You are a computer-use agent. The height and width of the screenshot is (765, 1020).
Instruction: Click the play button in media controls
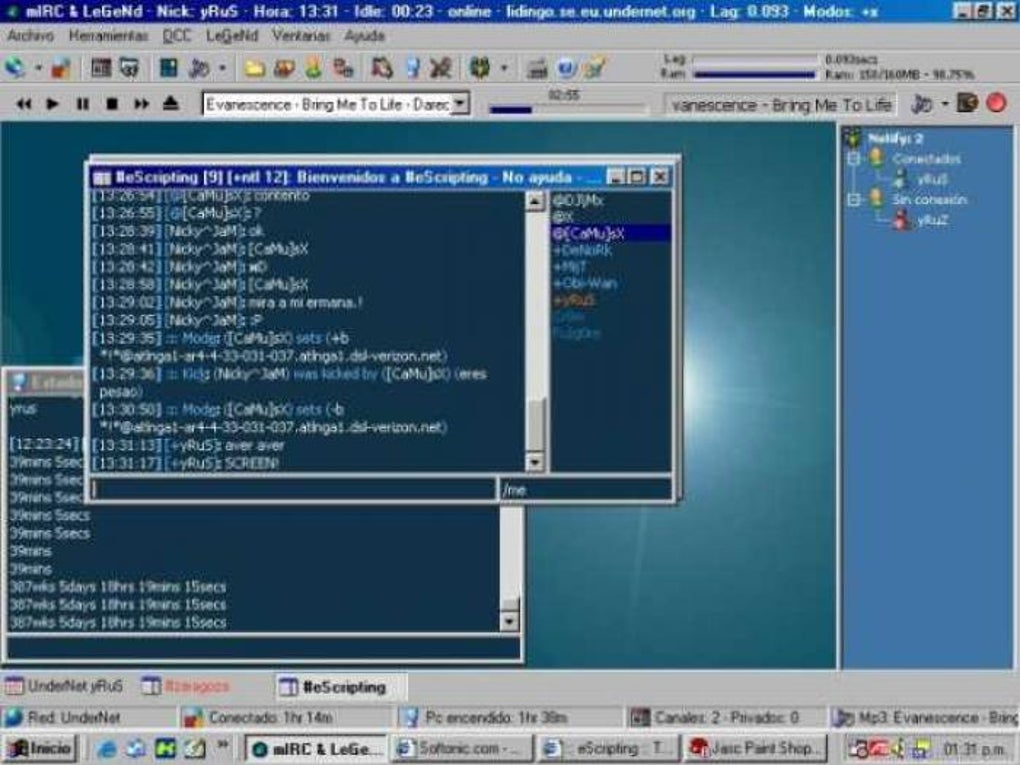tap(53, 103)
